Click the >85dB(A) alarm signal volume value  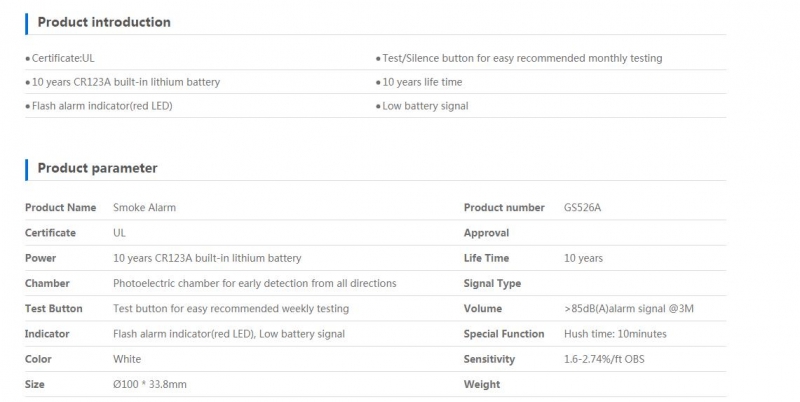[629, 309]
